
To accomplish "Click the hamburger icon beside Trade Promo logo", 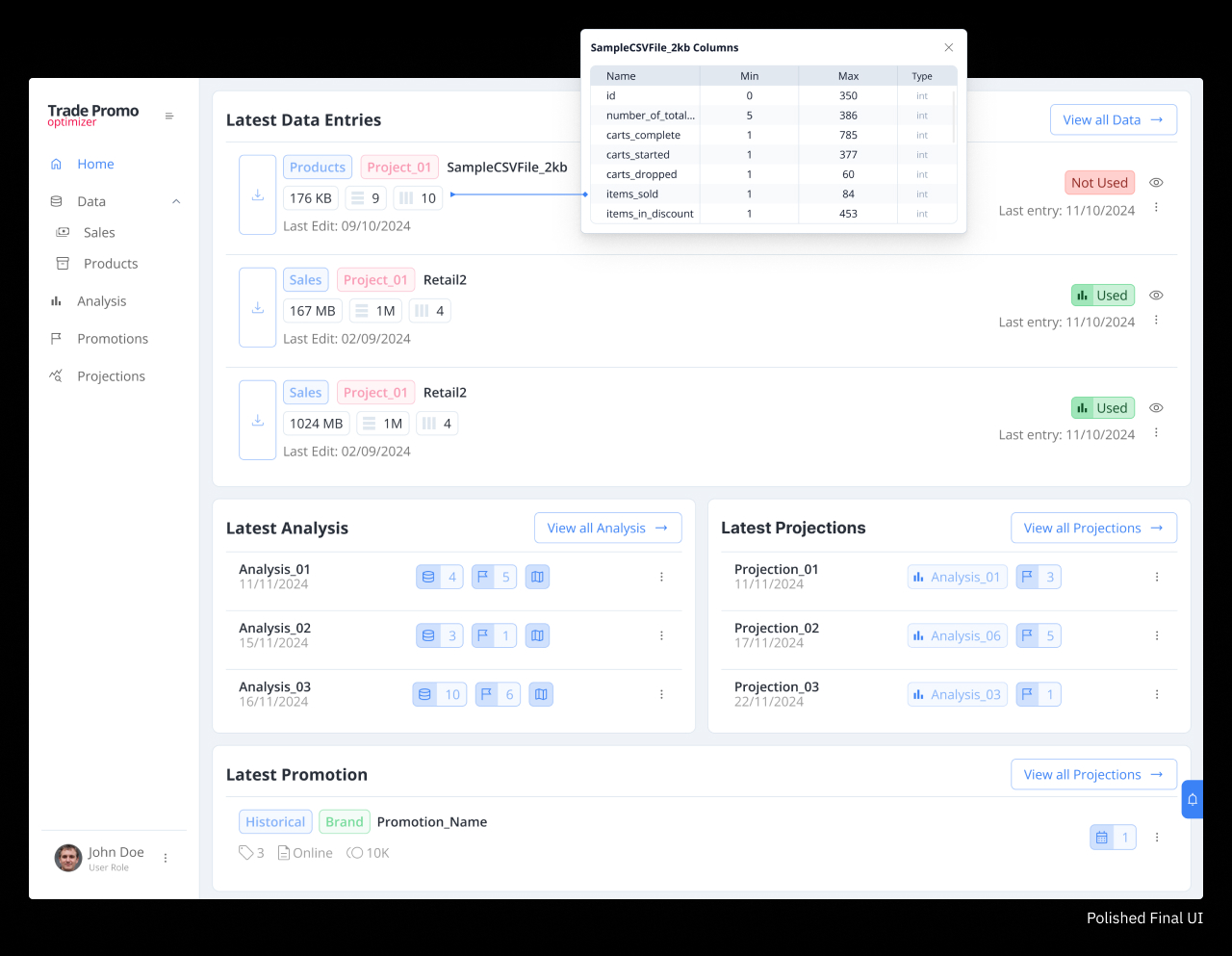I will coord(169,116).
